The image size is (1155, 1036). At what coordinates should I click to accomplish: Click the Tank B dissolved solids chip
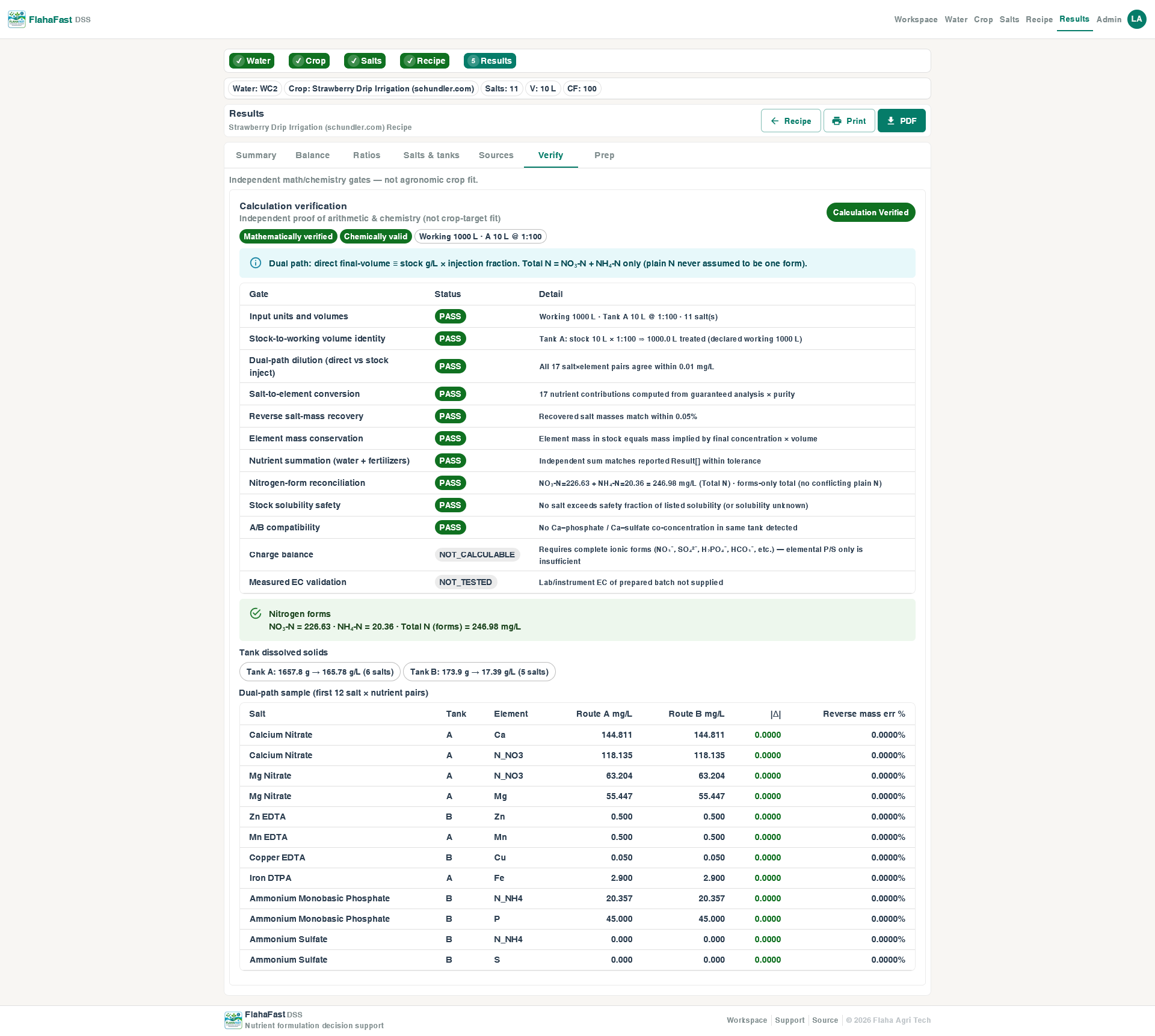pyautogui.click(x=479, y=672)
